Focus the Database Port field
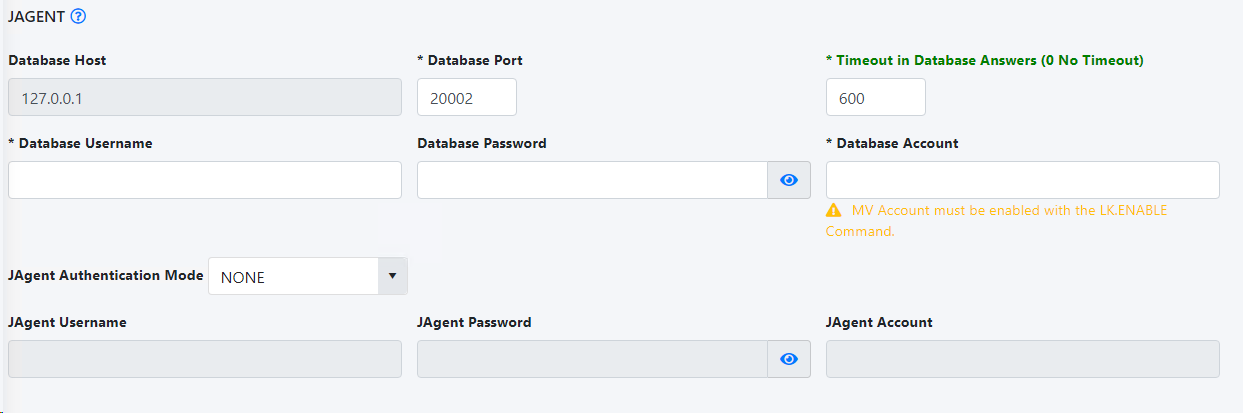Screen dimensions: 1243x413 (466, 98)
